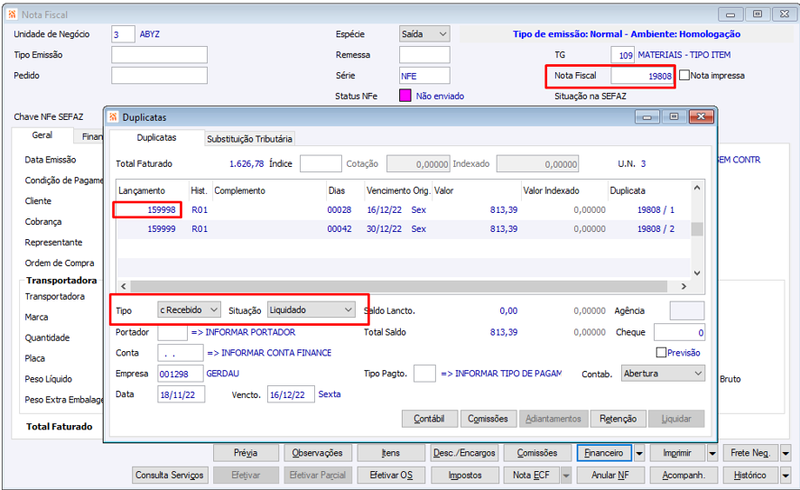Click the Contábil button

[x=430, y=419]
